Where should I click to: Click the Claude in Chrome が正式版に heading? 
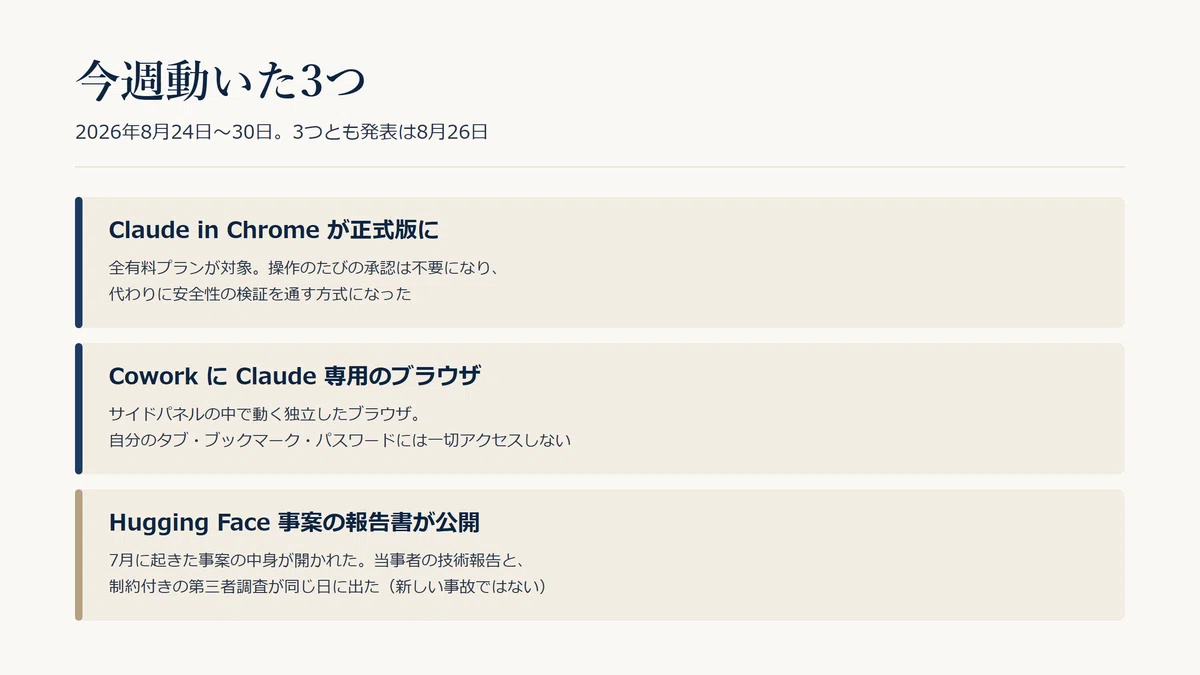click(x=274, y=230)
